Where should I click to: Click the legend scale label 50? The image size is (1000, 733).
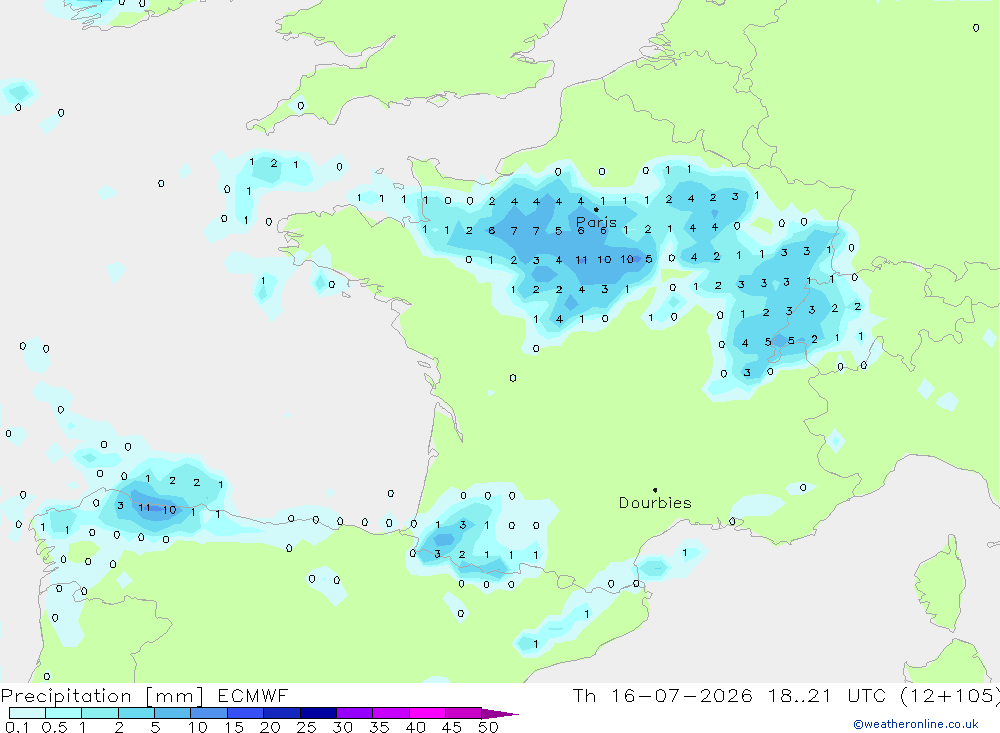489,727
